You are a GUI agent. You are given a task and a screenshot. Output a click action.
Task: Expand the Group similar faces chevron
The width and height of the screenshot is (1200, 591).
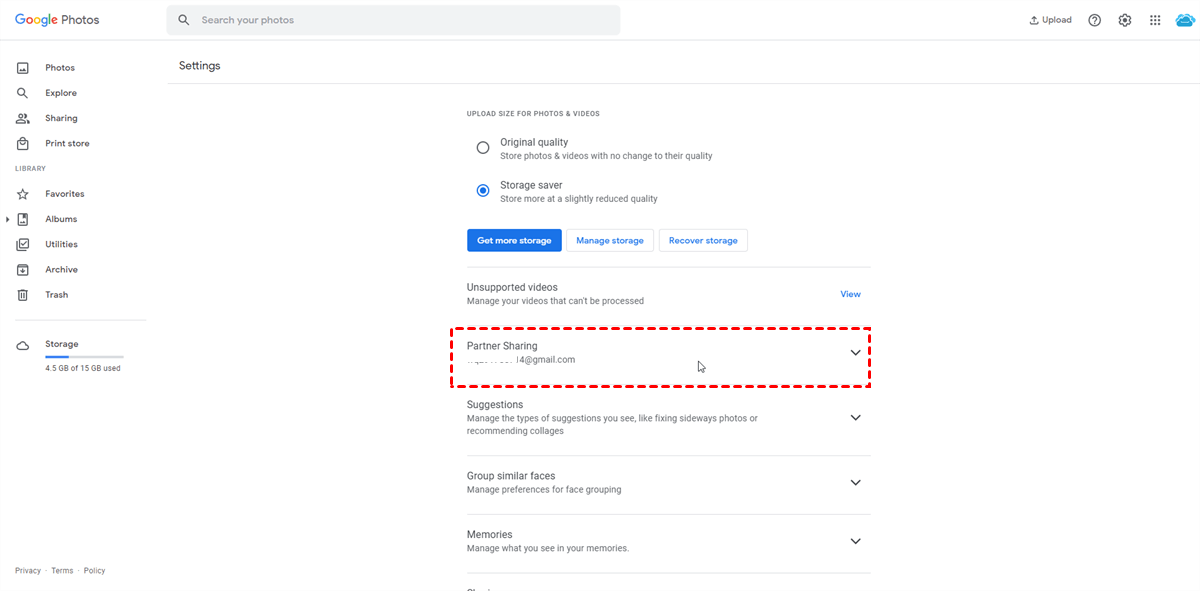[855, 482]
